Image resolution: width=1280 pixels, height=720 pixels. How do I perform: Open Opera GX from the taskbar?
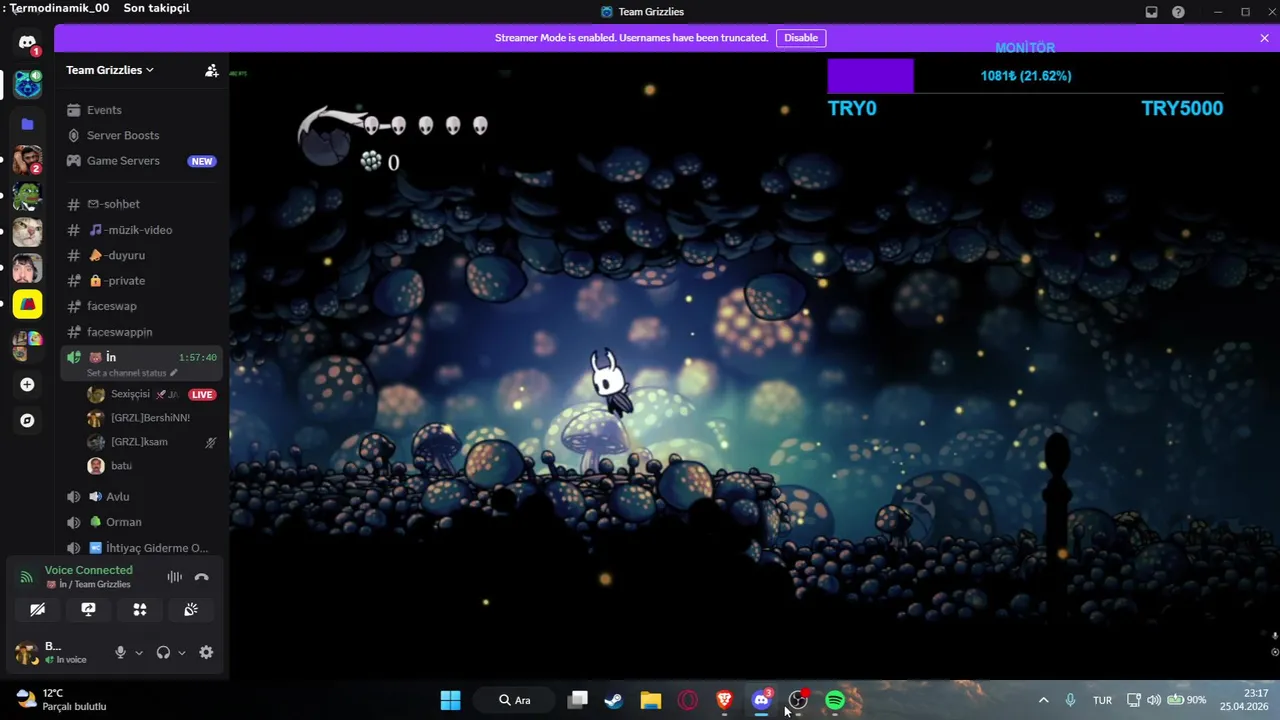(x=688, y=700)
